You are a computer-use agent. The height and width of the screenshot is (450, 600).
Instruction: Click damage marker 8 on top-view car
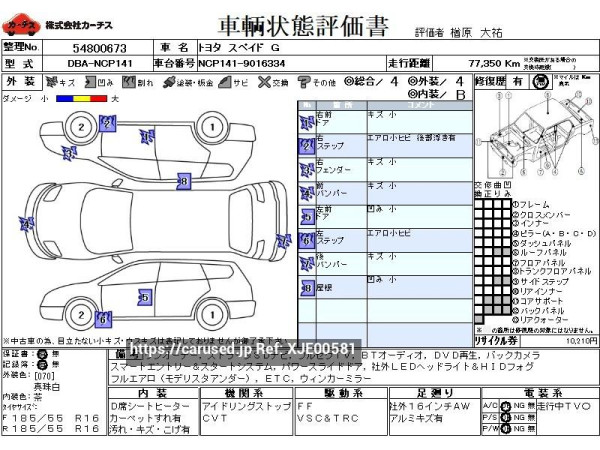(183, 180)
